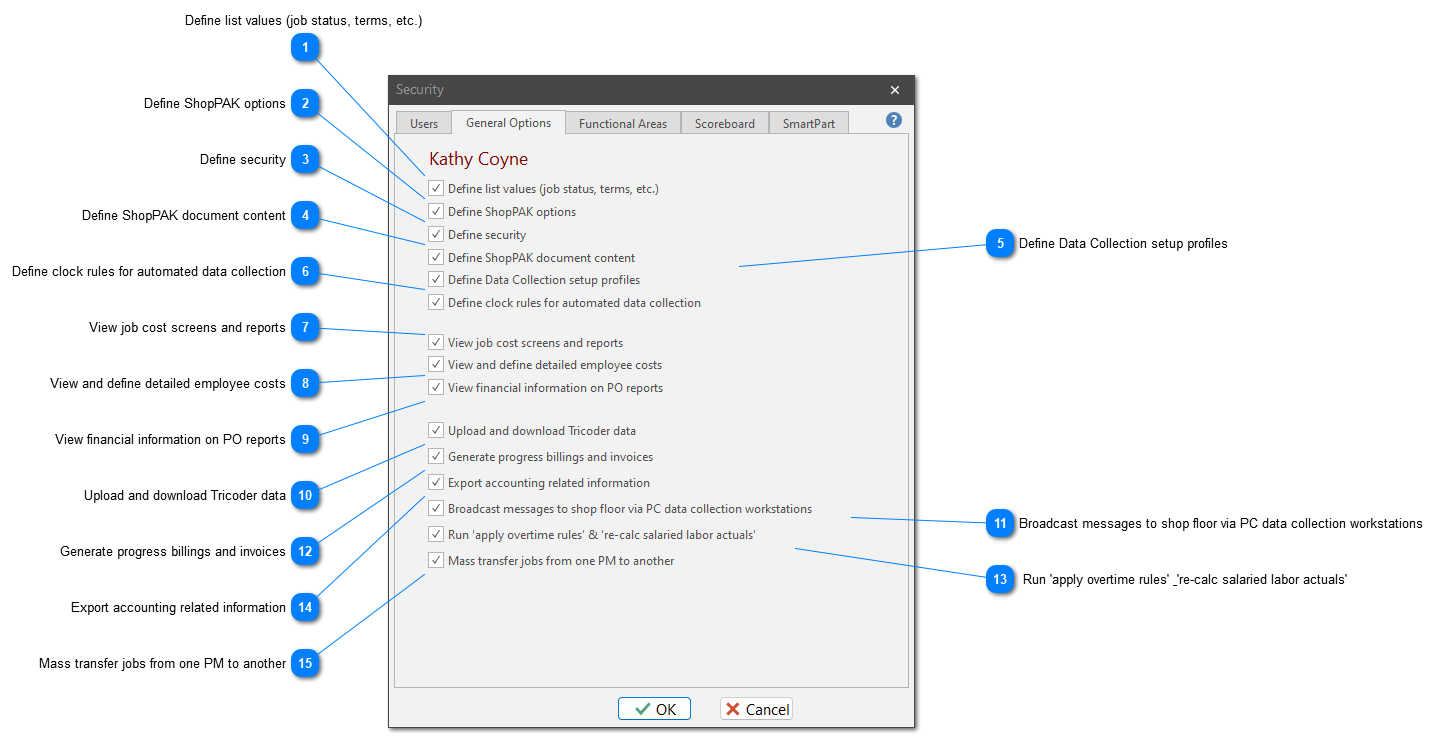
Task: Click numbered callout badge 5
Action: (x=1000, y=244)
